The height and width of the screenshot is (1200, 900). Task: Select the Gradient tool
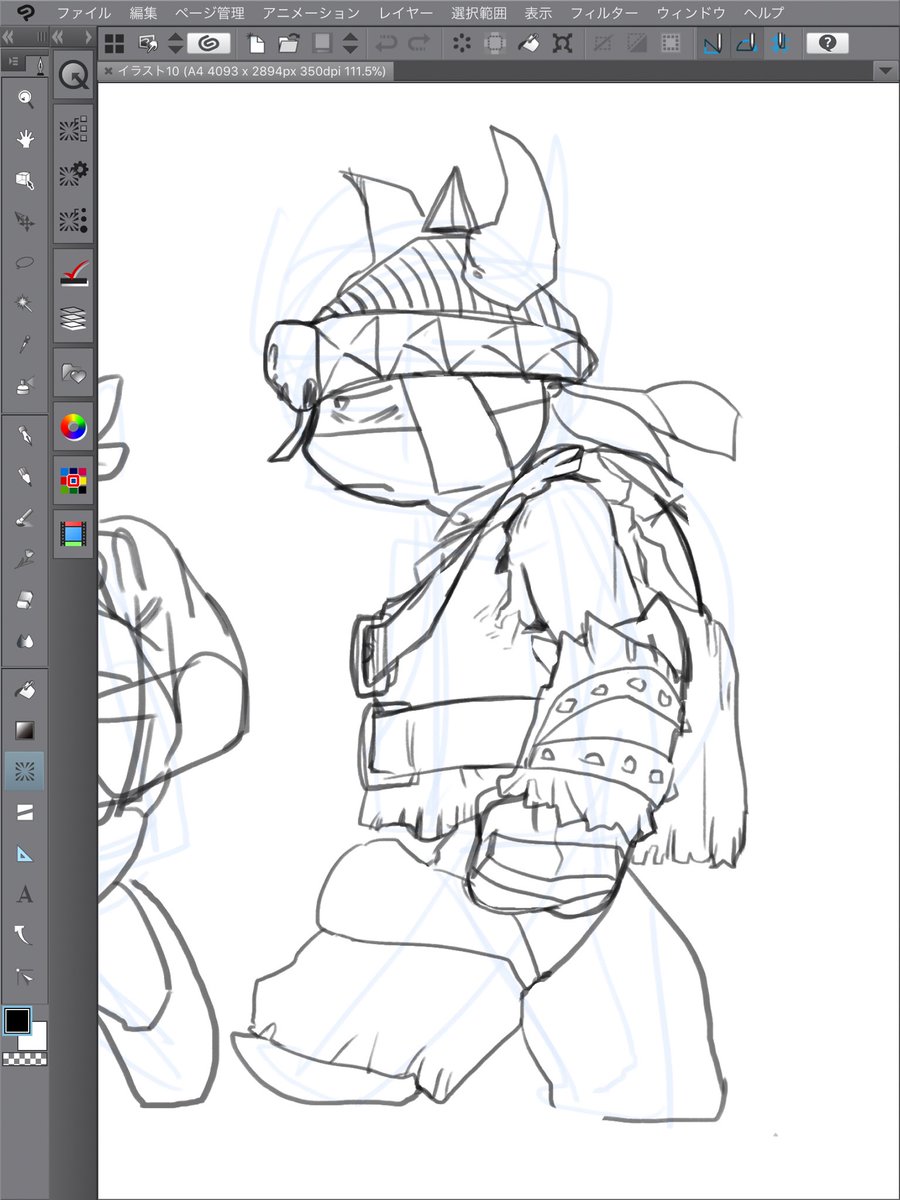coord(25,729)
